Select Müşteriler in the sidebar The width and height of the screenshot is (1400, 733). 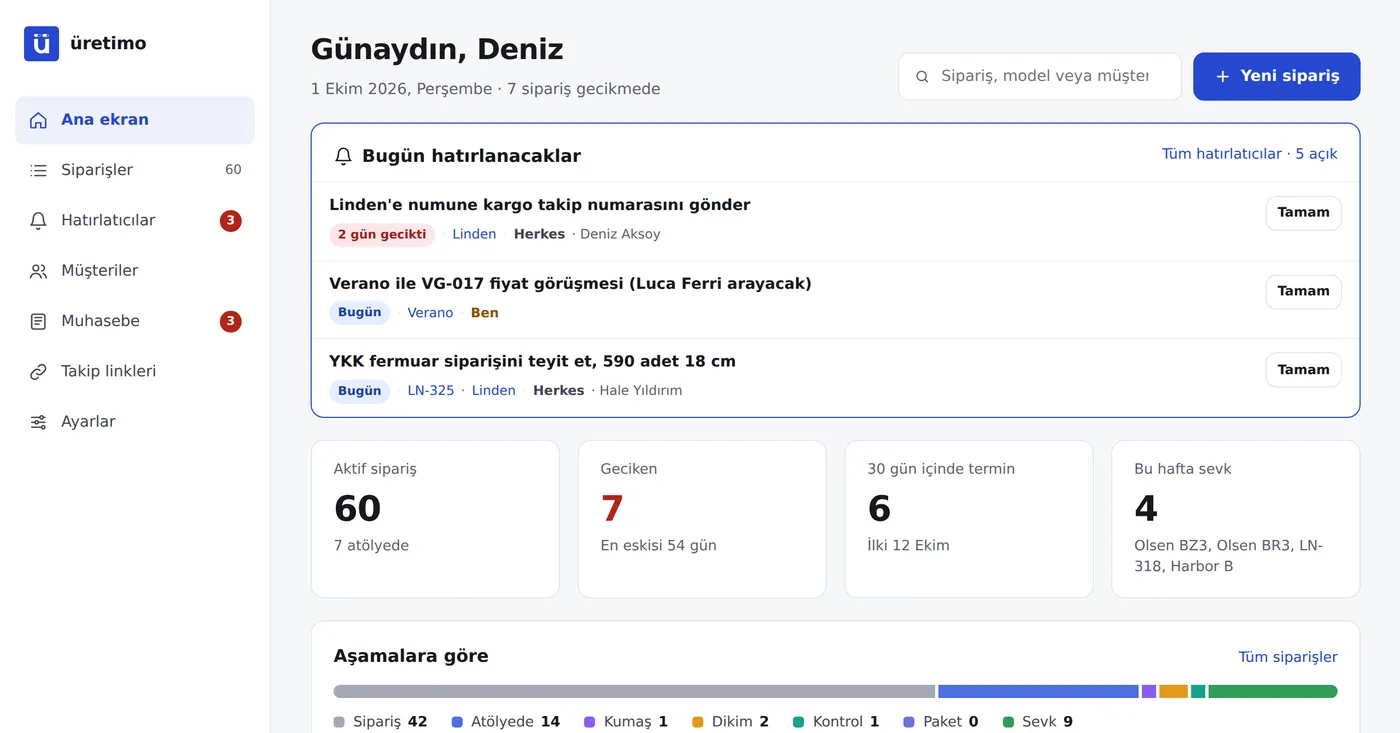point(135,271)
